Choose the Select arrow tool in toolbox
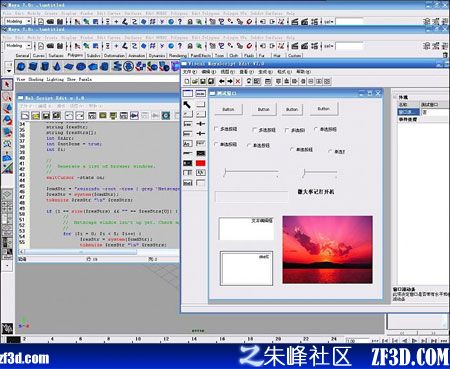This screenshot has height=369, width=450. pyautogui.click(x=7, y=85)
